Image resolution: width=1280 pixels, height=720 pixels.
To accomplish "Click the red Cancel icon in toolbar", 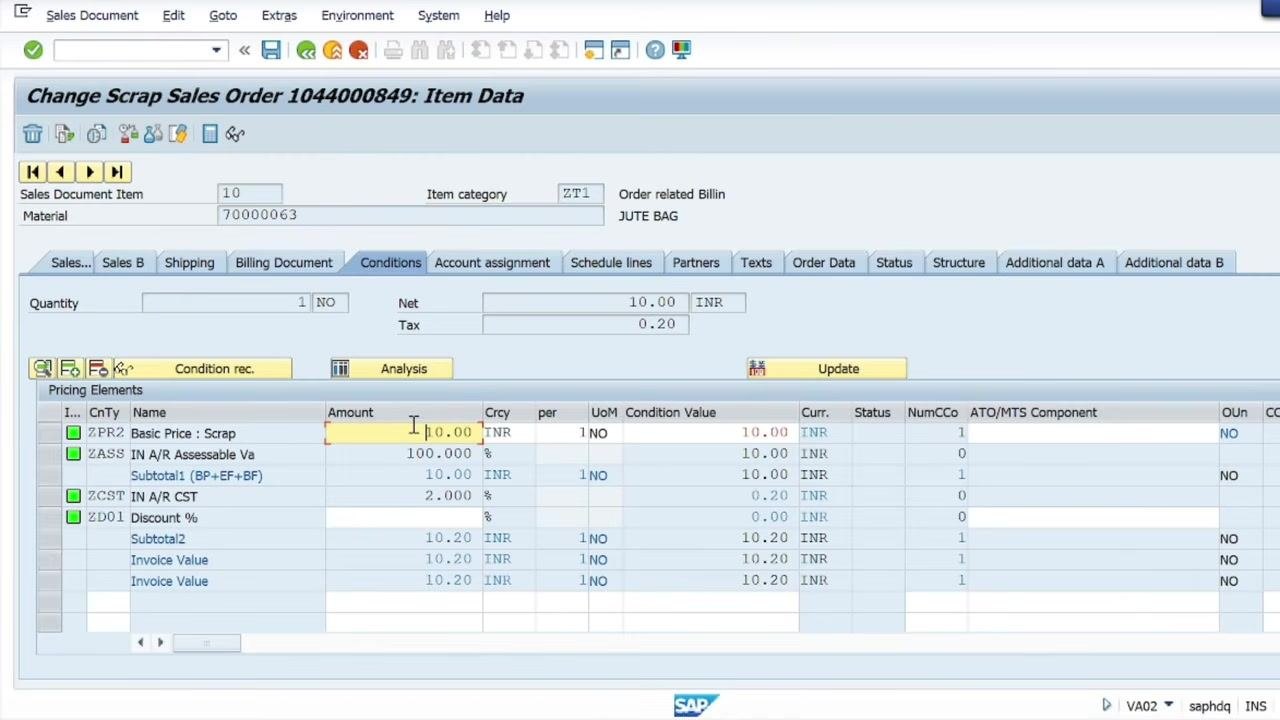I will pos(358,50).
